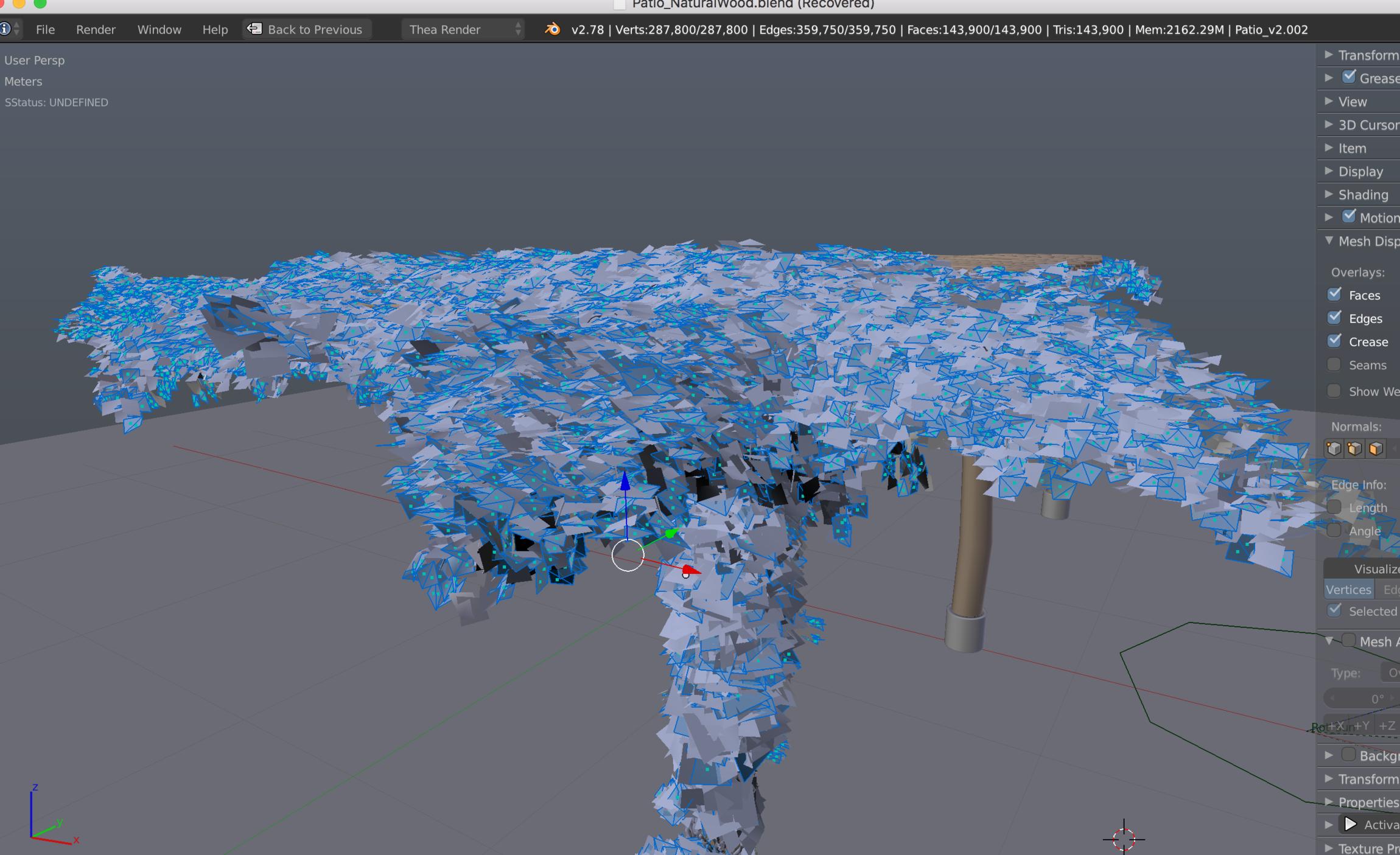The height and width of the screenshot is (855, 1400).
Task: Open the Mesh Analysis Type dropdown
Action: click(1390, 672)
